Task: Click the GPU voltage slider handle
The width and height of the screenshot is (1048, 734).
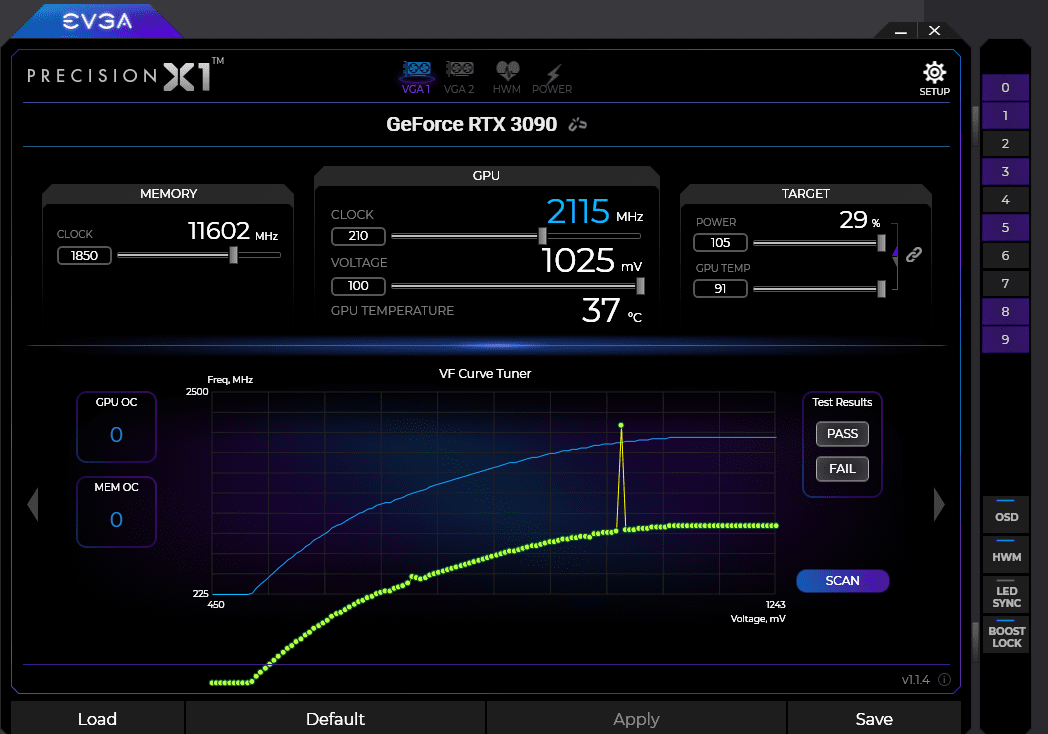Action: 640,286
